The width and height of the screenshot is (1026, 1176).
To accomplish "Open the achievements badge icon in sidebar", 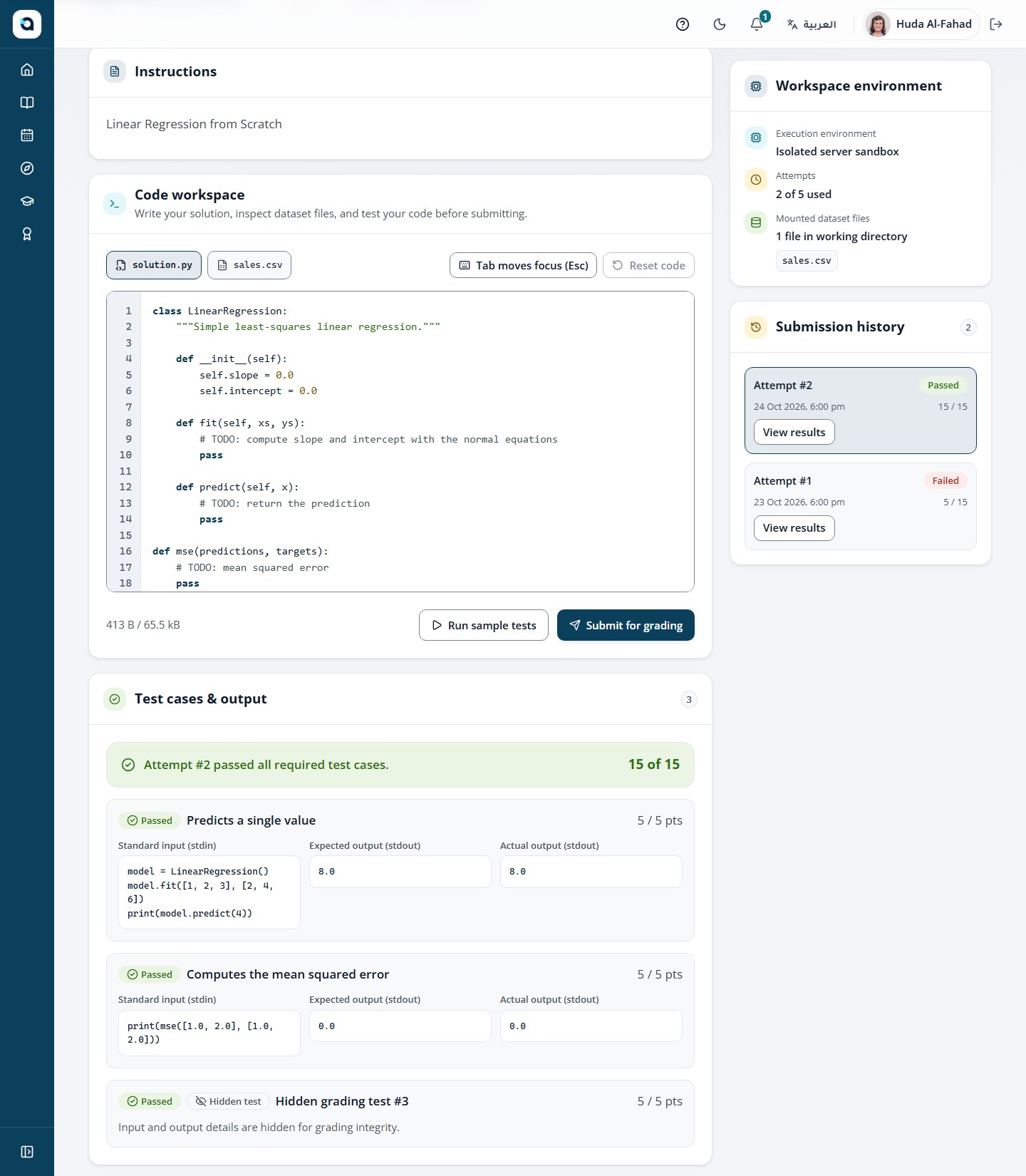I will pos(27,234).
